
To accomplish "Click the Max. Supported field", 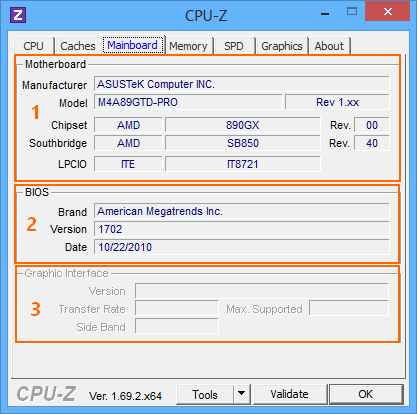I will tap(349, 308).
